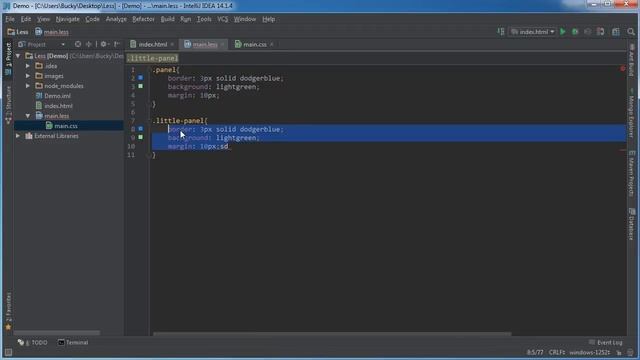
Task: Click the Project panel horizontal scrollbar
Action: [x=57, y=333]
